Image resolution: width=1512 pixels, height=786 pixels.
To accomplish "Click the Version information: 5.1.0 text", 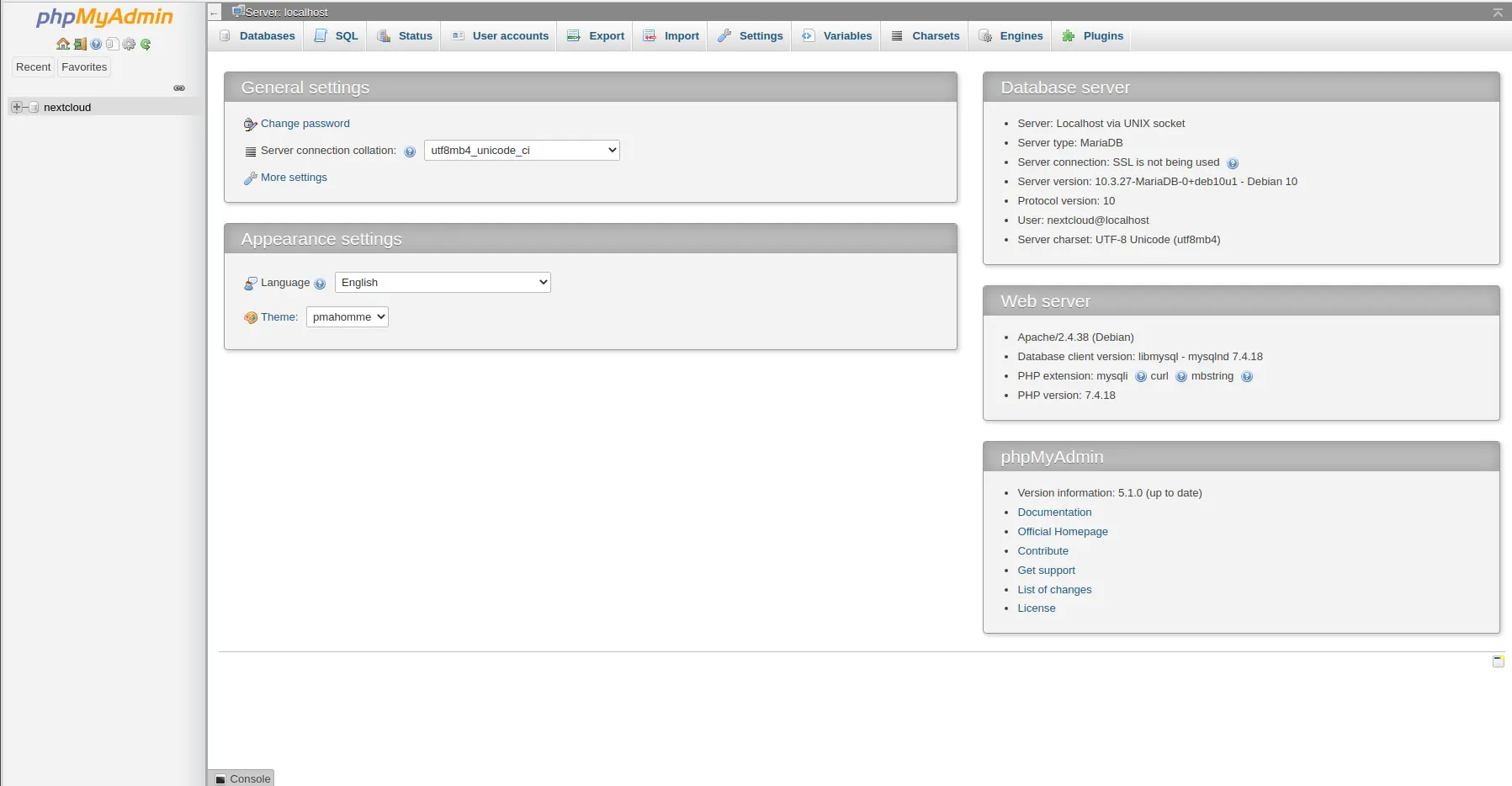I will point(1109,493).
